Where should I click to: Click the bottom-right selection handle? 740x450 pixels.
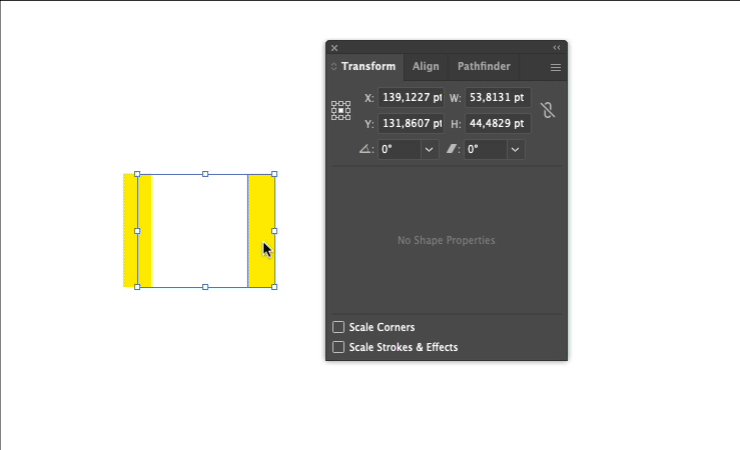point(275,287)
